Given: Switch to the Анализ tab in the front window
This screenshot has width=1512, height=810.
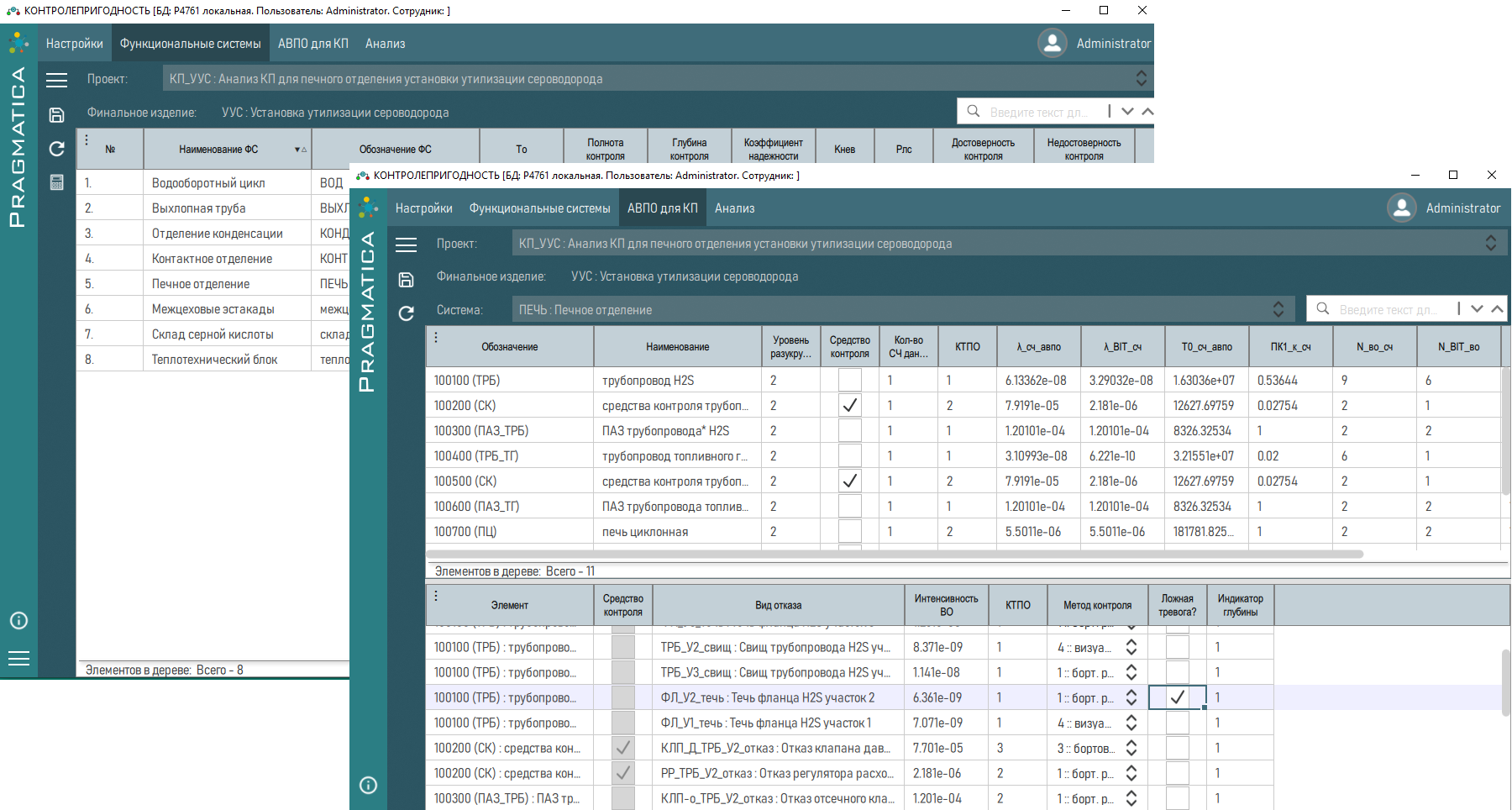Looking at the screenshot, I should click(734, 208).
